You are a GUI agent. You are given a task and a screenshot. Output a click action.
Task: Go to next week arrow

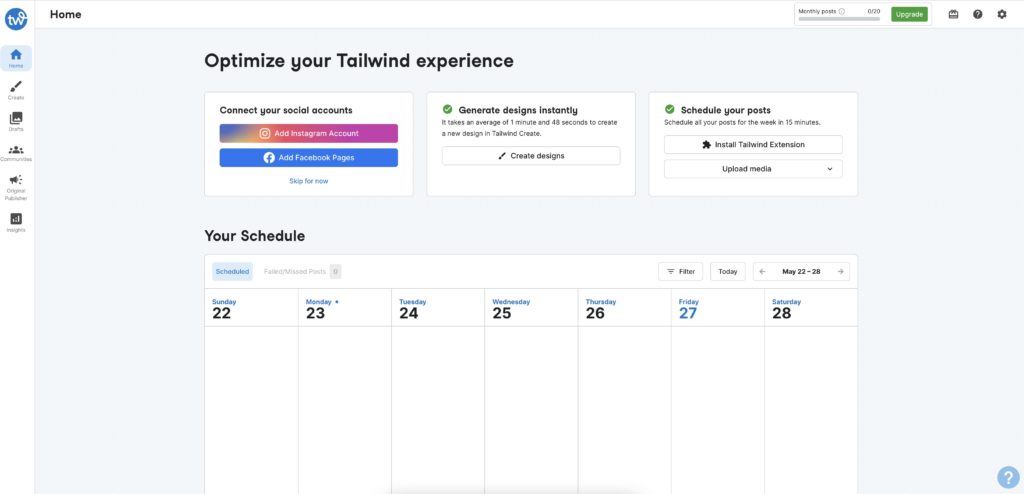(x=840, y=271)
